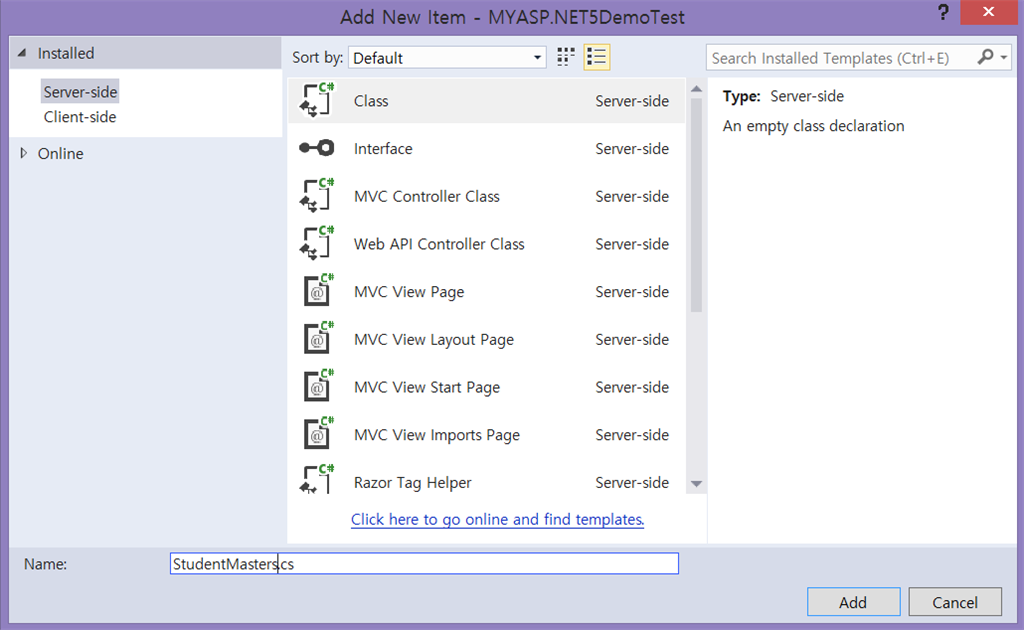Select the MVC View Imports Page icon

tap(317, 435)
